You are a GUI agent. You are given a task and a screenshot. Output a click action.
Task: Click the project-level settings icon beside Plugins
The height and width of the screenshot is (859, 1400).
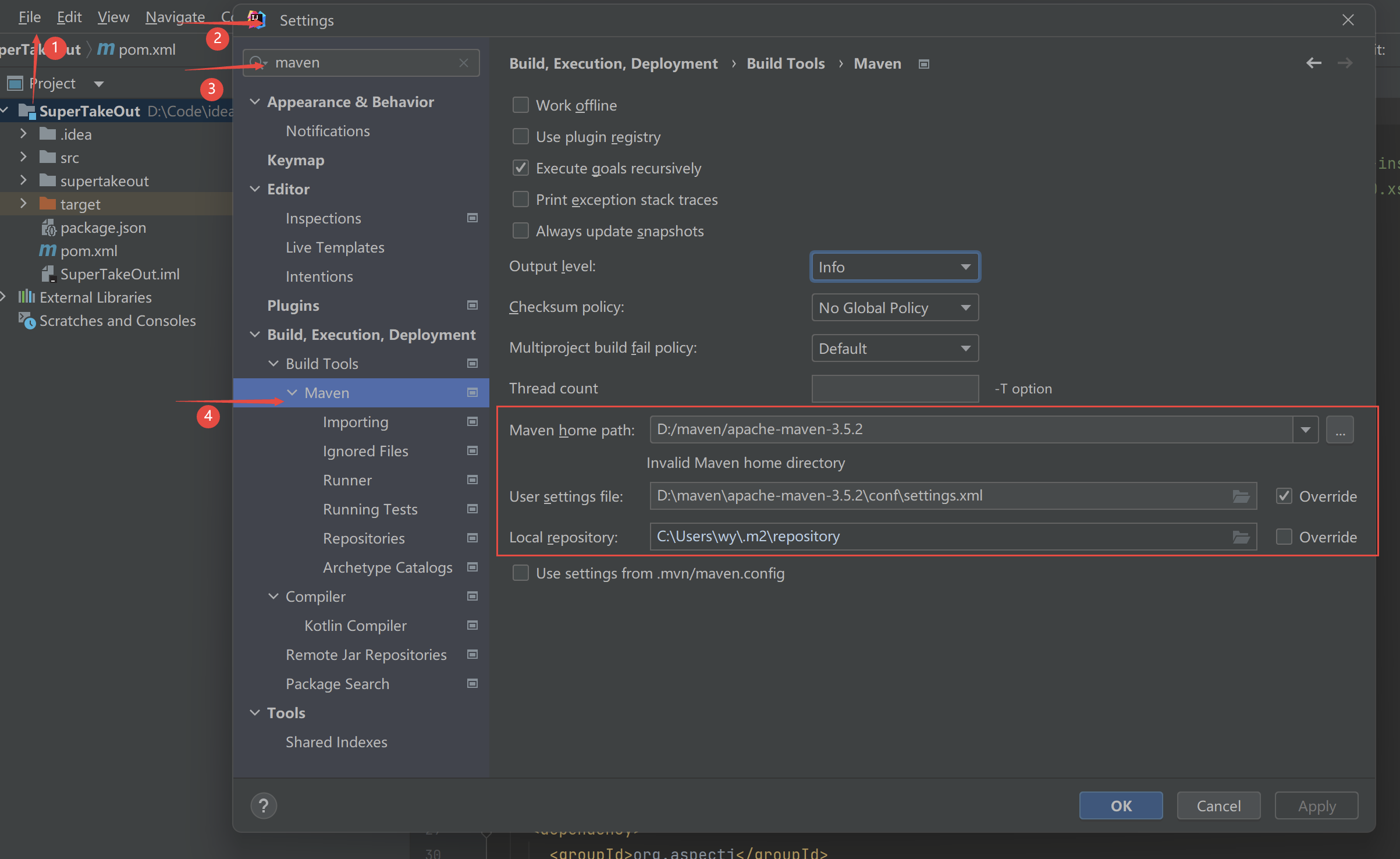pyautogui.click(x=472, y=305)
